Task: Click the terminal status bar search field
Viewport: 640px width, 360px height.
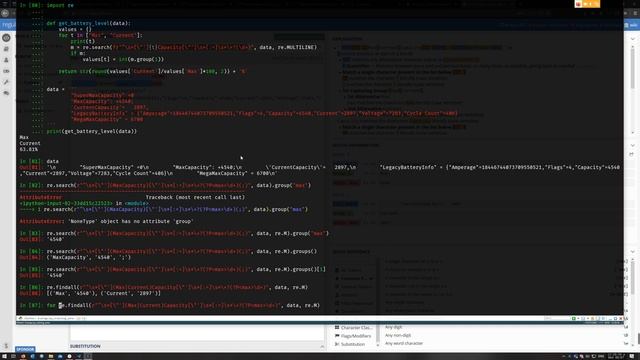Action: (x=556, y=318)
